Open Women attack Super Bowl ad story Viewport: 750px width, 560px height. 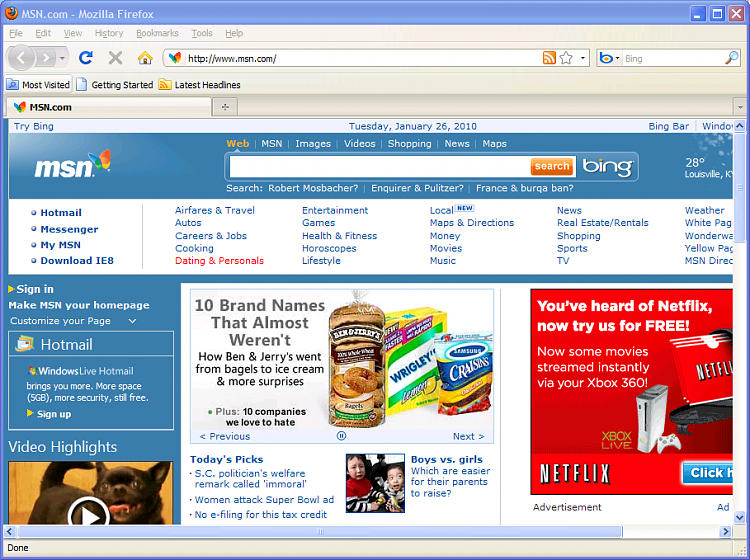point(264,500)
